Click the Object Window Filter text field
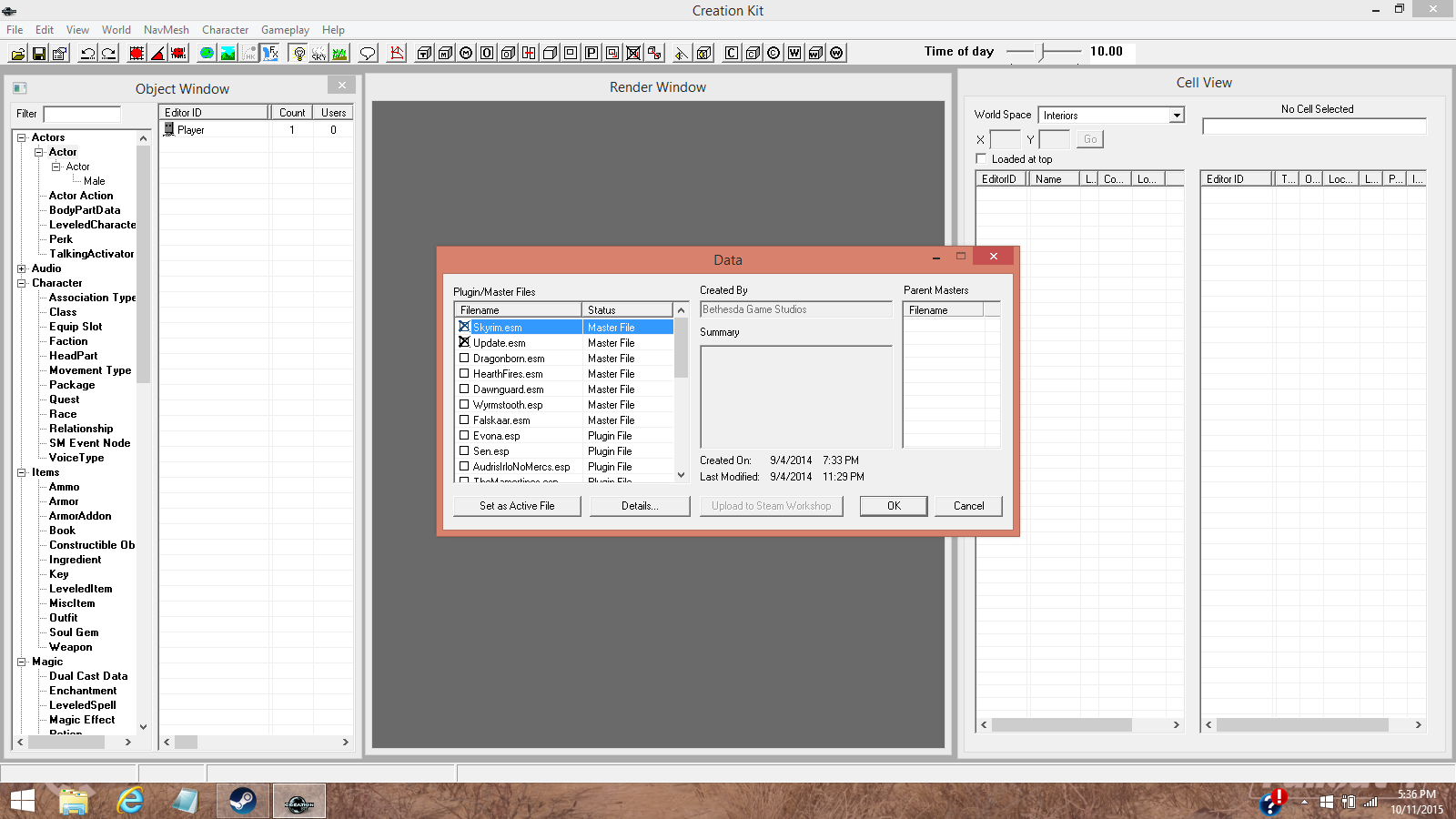1456x819 pixels. pos(82,114)
